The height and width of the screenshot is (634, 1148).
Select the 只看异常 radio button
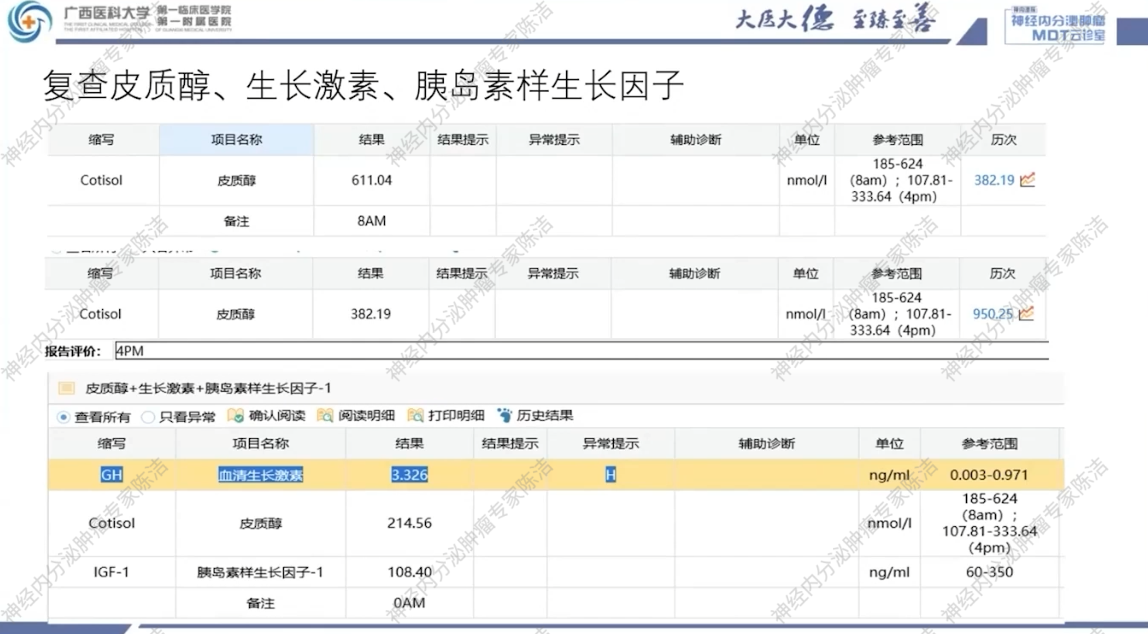(148, 417)
